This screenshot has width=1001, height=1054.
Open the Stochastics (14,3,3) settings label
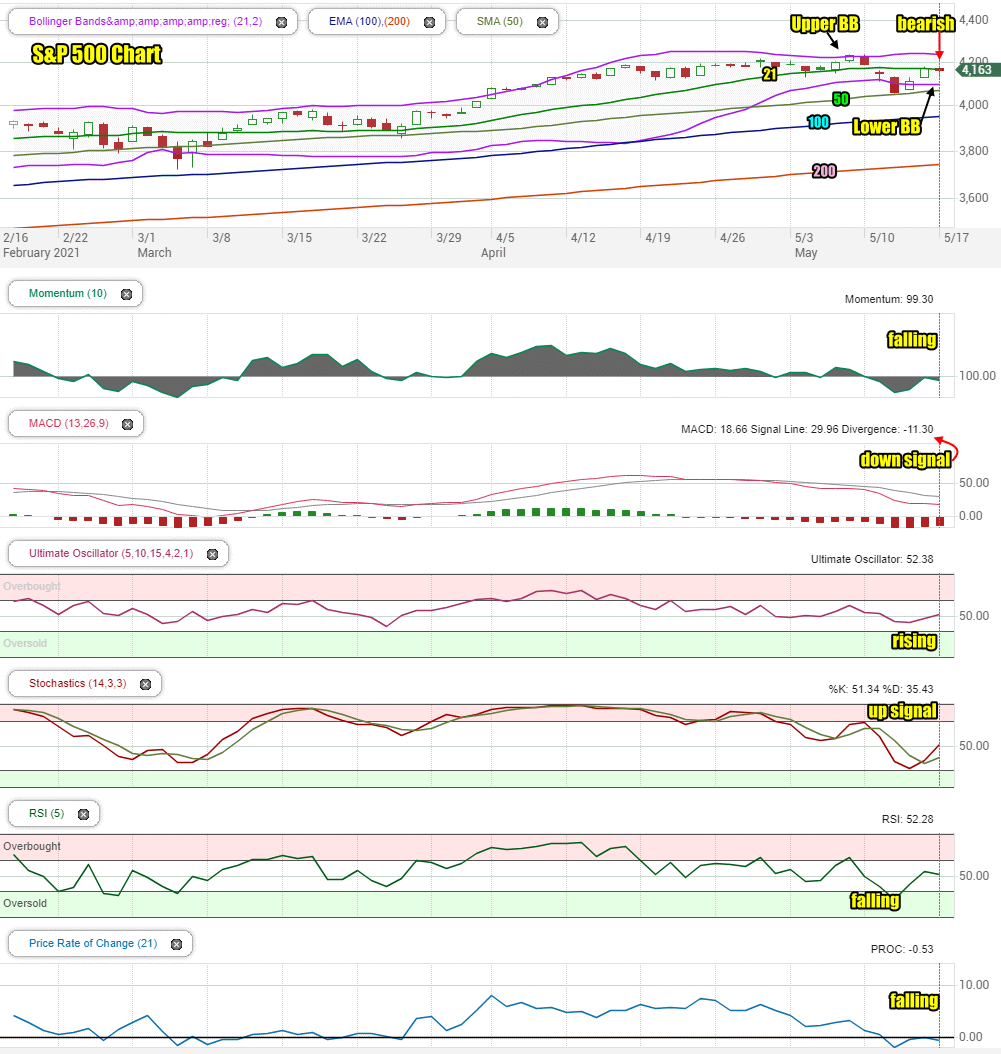click(77, 683)
